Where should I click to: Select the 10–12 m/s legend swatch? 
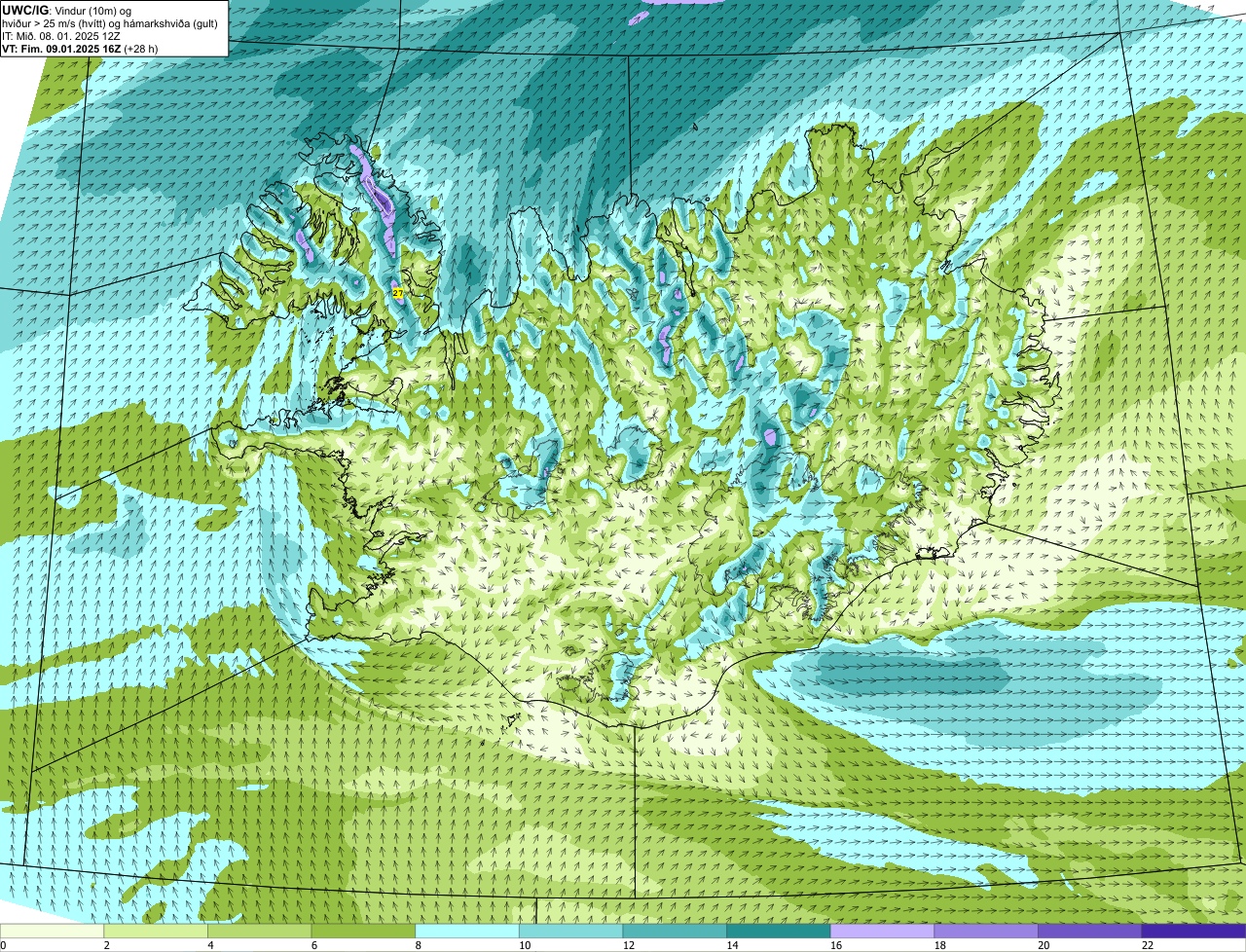pos(571,931)
